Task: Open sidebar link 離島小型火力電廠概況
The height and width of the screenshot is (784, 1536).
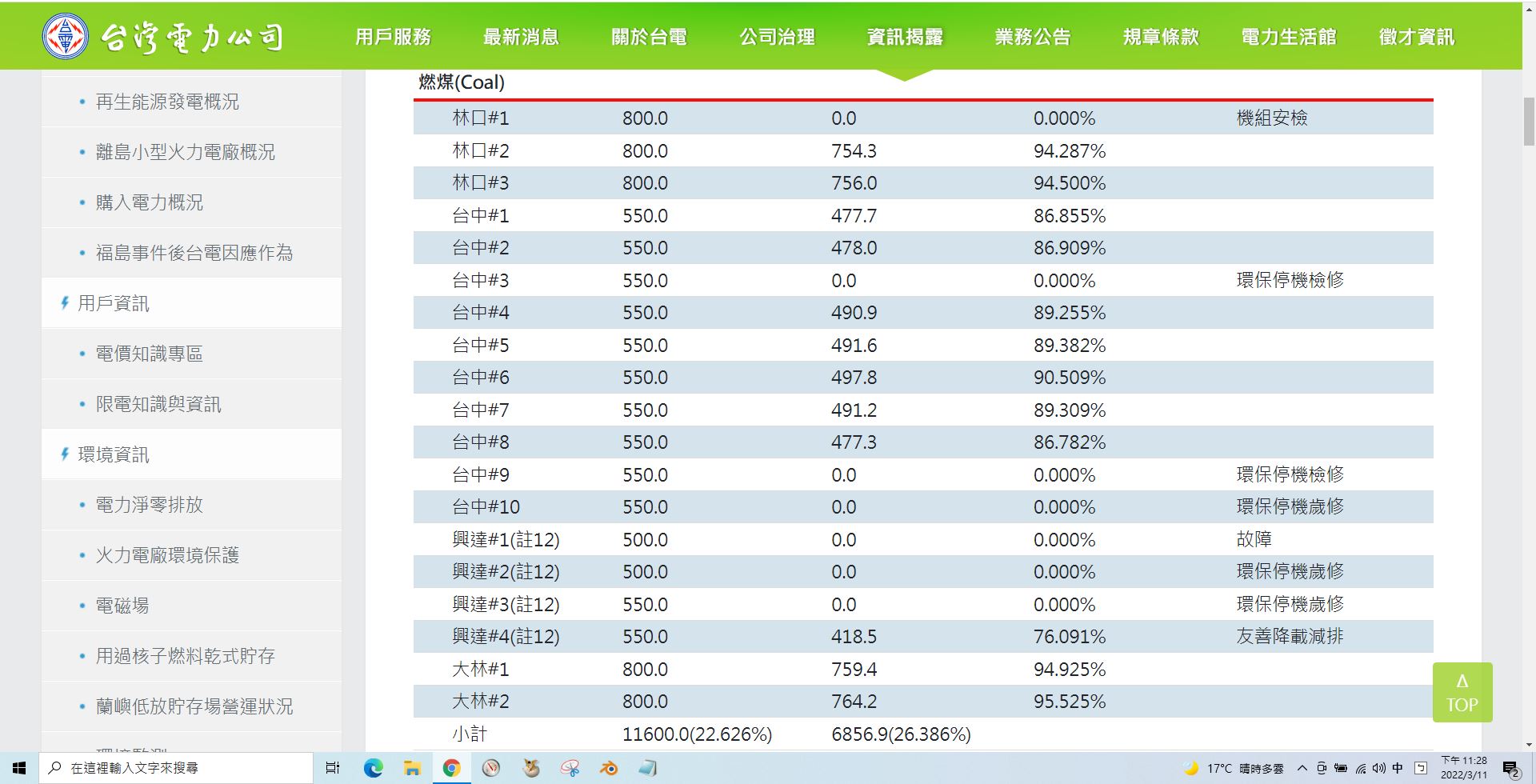Action: (x=185, y=152)
